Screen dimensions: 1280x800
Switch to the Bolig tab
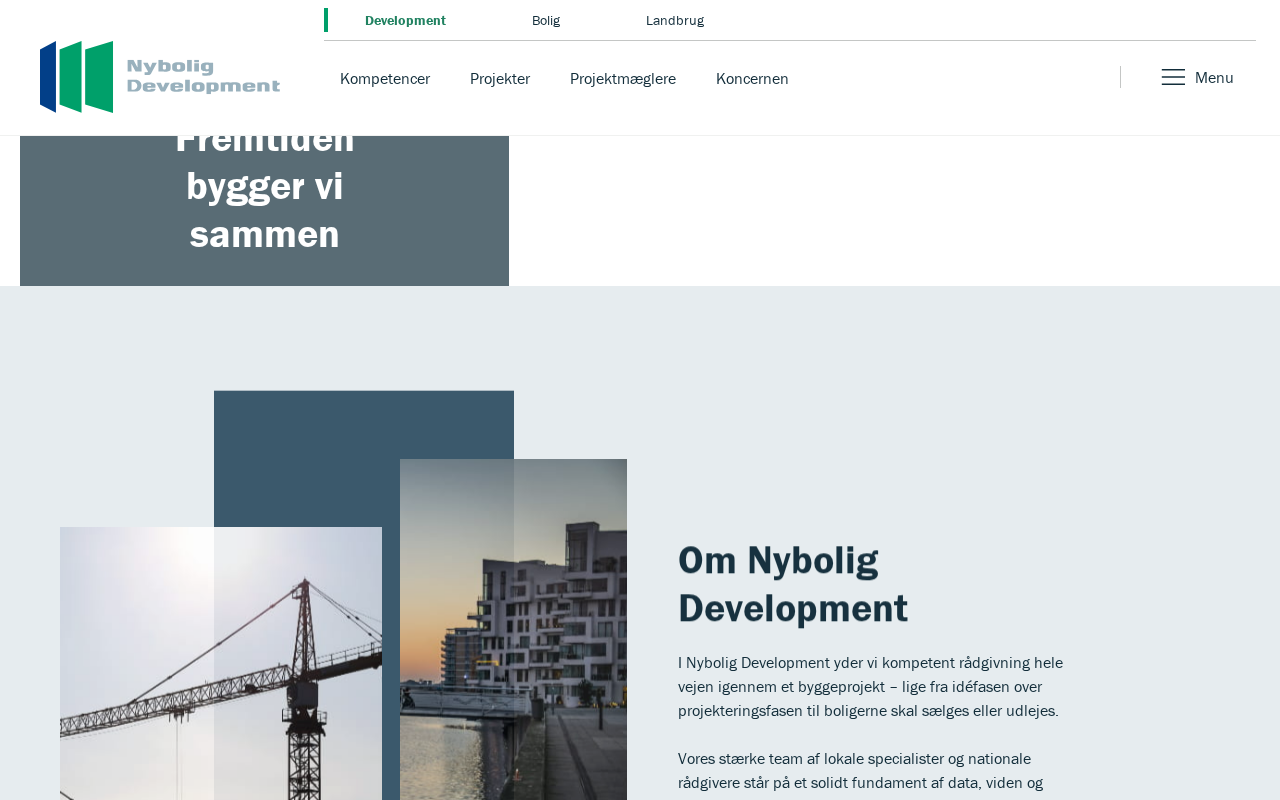(546, 21)
